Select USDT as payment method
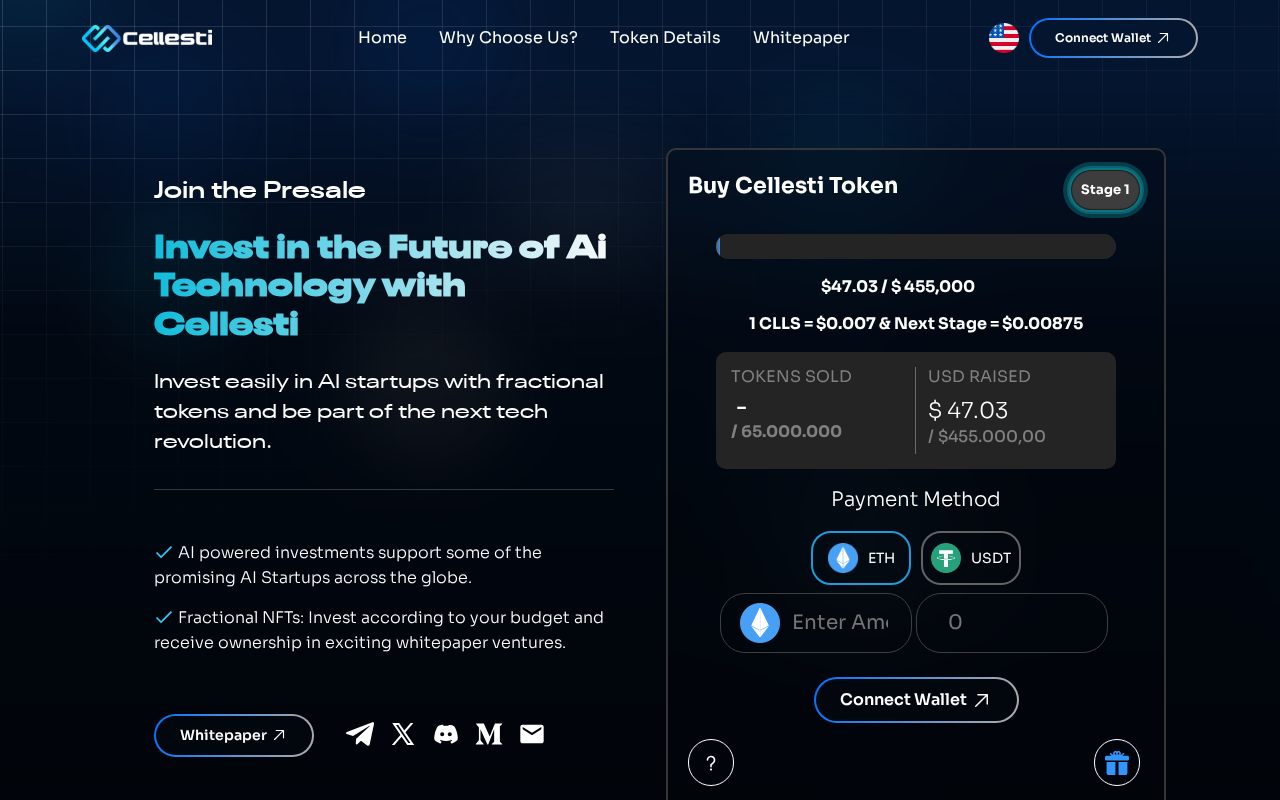This screenshot has height=800, width=1280. click(x=970, y=558)
